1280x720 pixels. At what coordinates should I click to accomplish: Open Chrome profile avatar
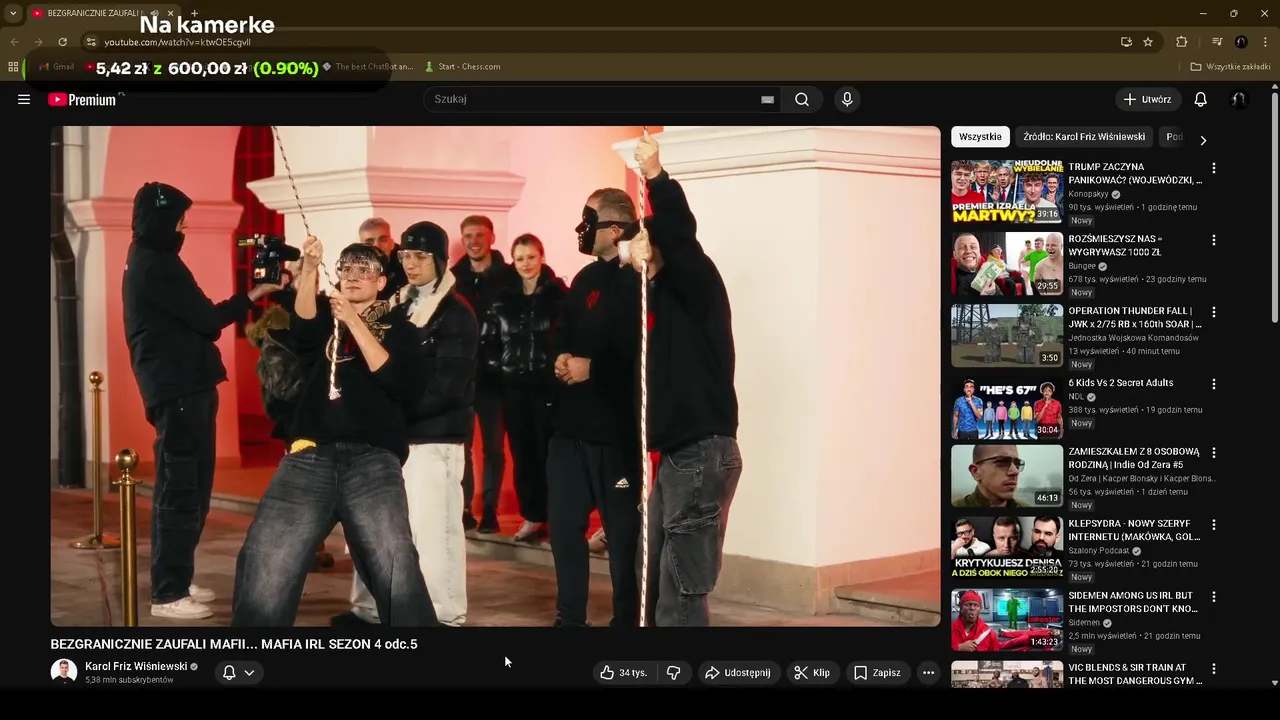(1241, 42)
